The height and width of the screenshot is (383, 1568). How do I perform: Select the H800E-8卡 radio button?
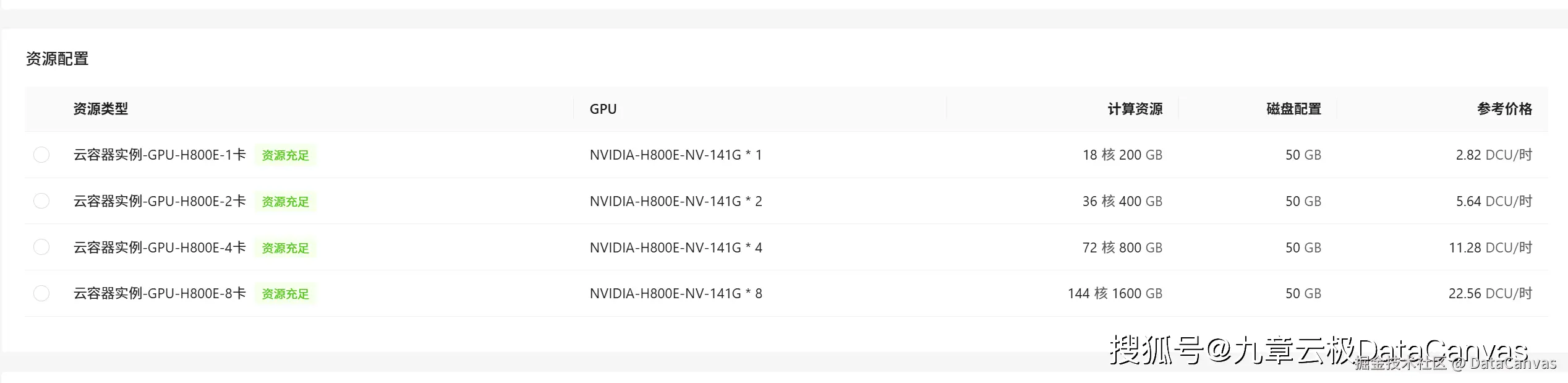[41, 293]
